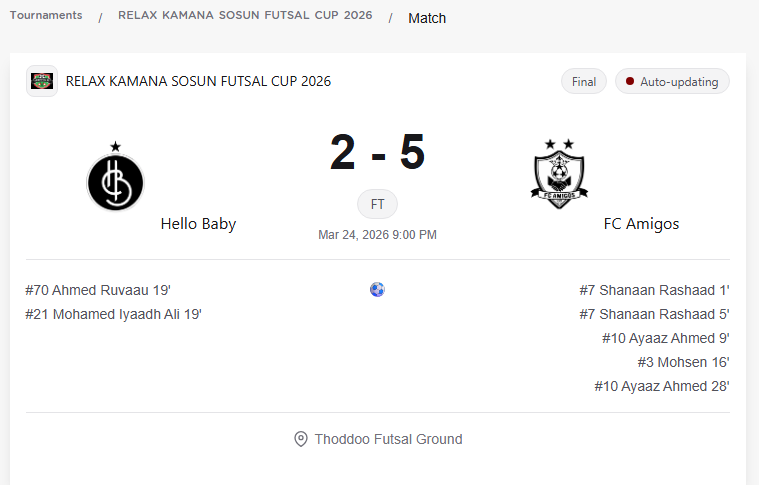
Task: Click the location pin icon
Action: pyautogui.click(x=300, y=439)
